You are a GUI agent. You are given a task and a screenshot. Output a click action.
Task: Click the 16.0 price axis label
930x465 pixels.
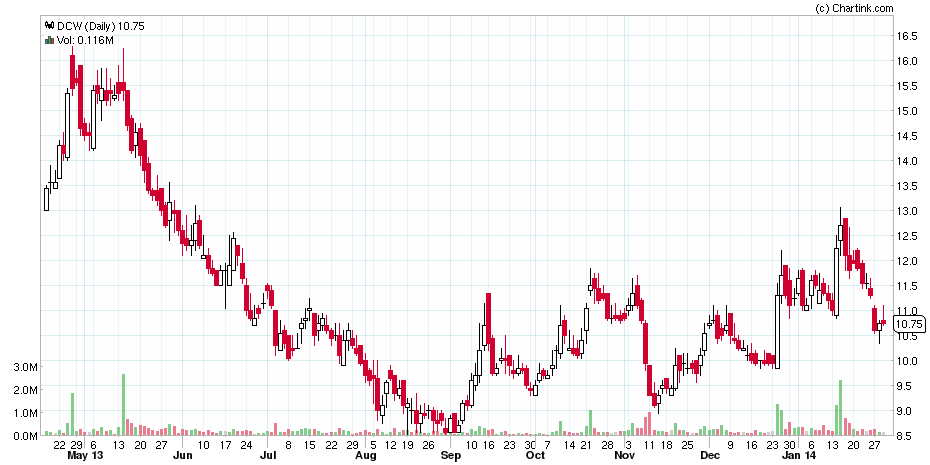click(906, 61)
